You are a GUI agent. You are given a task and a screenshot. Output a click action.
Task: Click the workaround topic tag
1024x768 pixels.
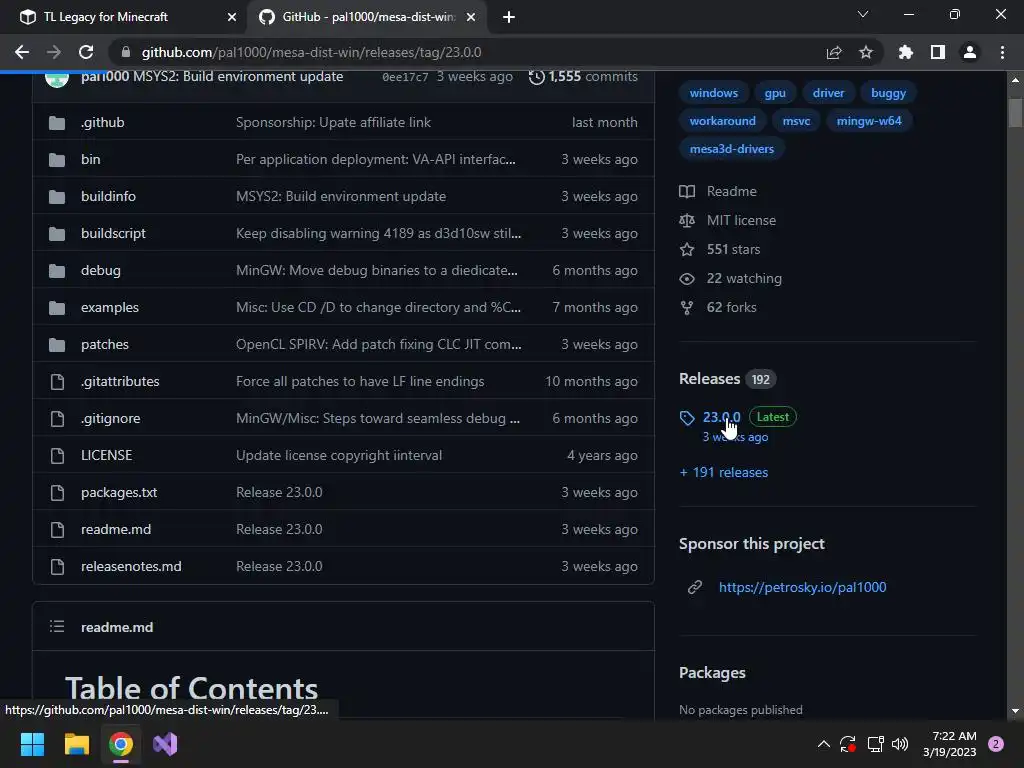722,121
